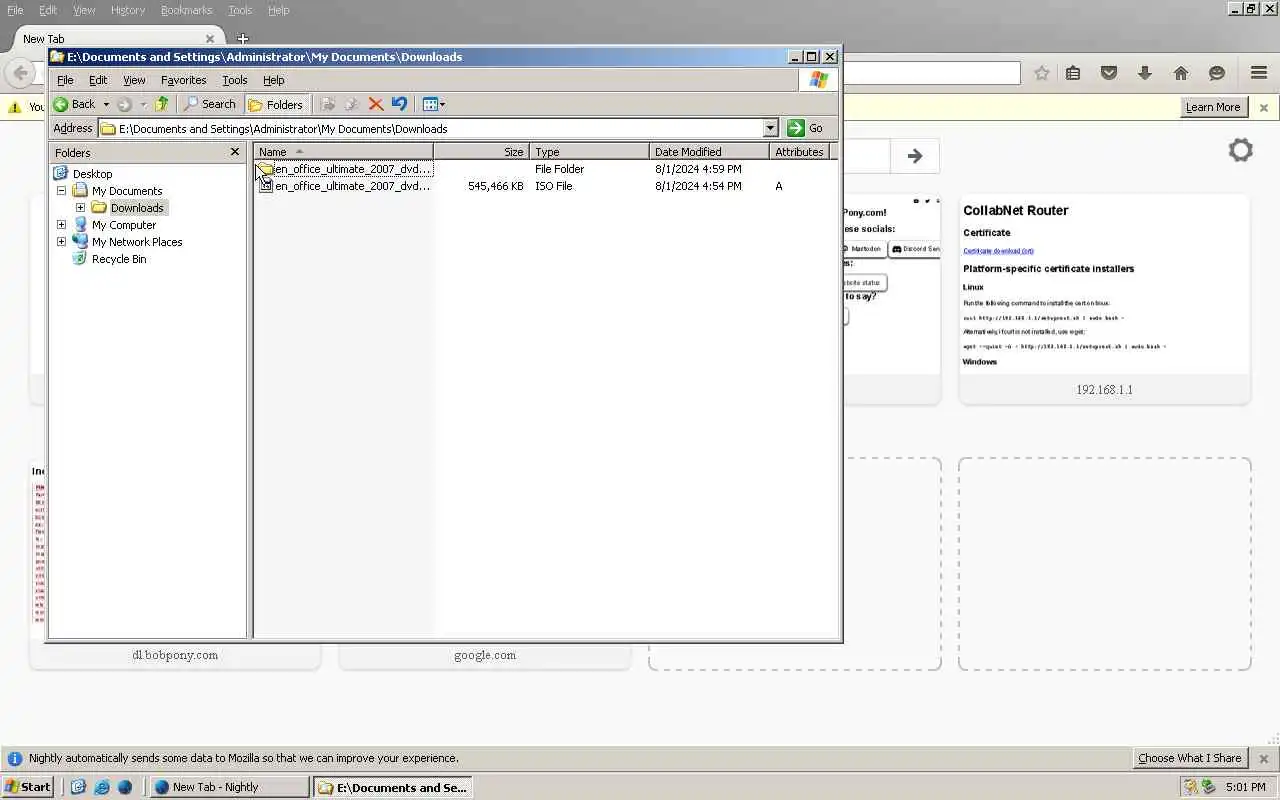
Task: Select Recycle Bin in the folder tree
Action: click(x=119, y=259)
